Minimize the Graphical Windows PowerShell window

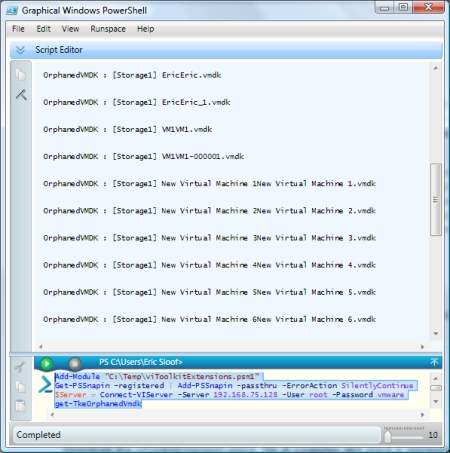point(384,7)
